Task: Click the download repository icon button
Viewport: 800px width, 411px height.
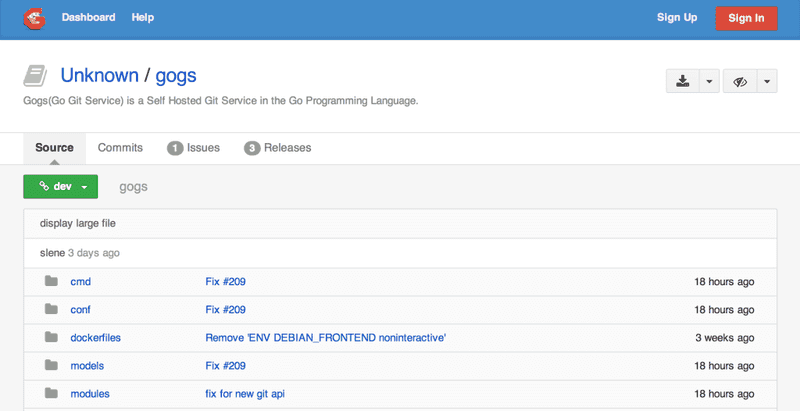Action: point(682,82)
